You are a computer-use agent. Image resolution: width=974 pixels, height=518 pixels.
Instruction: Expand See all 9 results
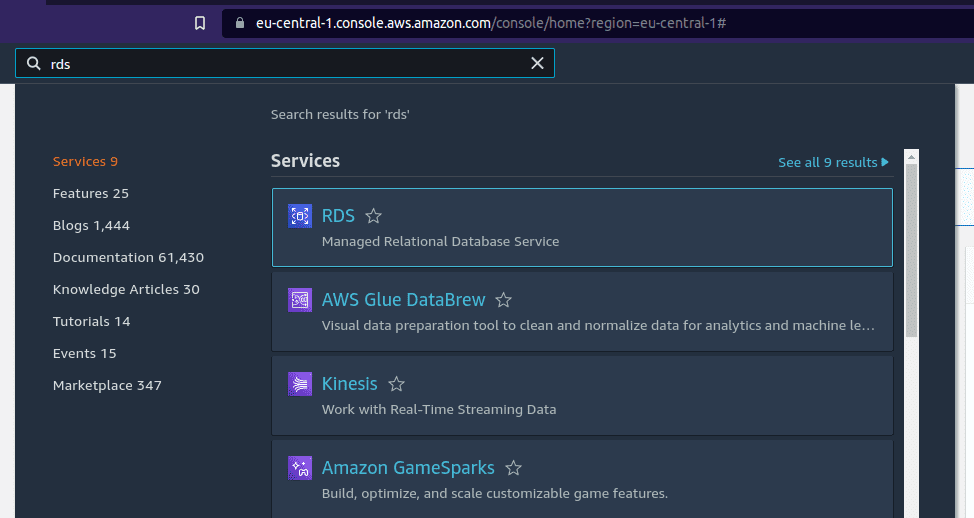point(833,162)
